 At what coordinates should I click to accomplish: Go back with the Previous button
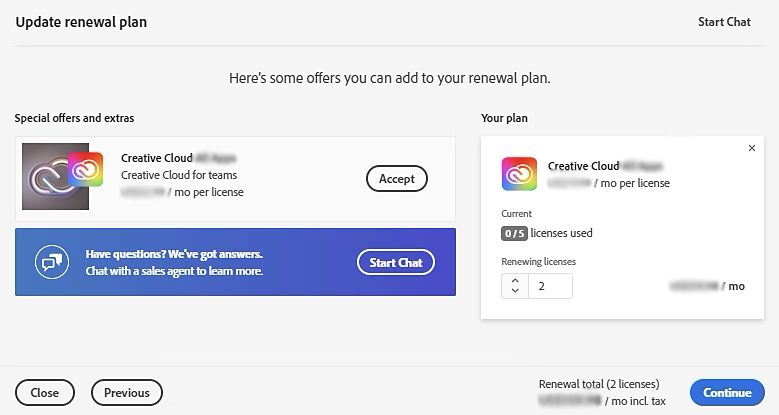click(x=127, y=393)
